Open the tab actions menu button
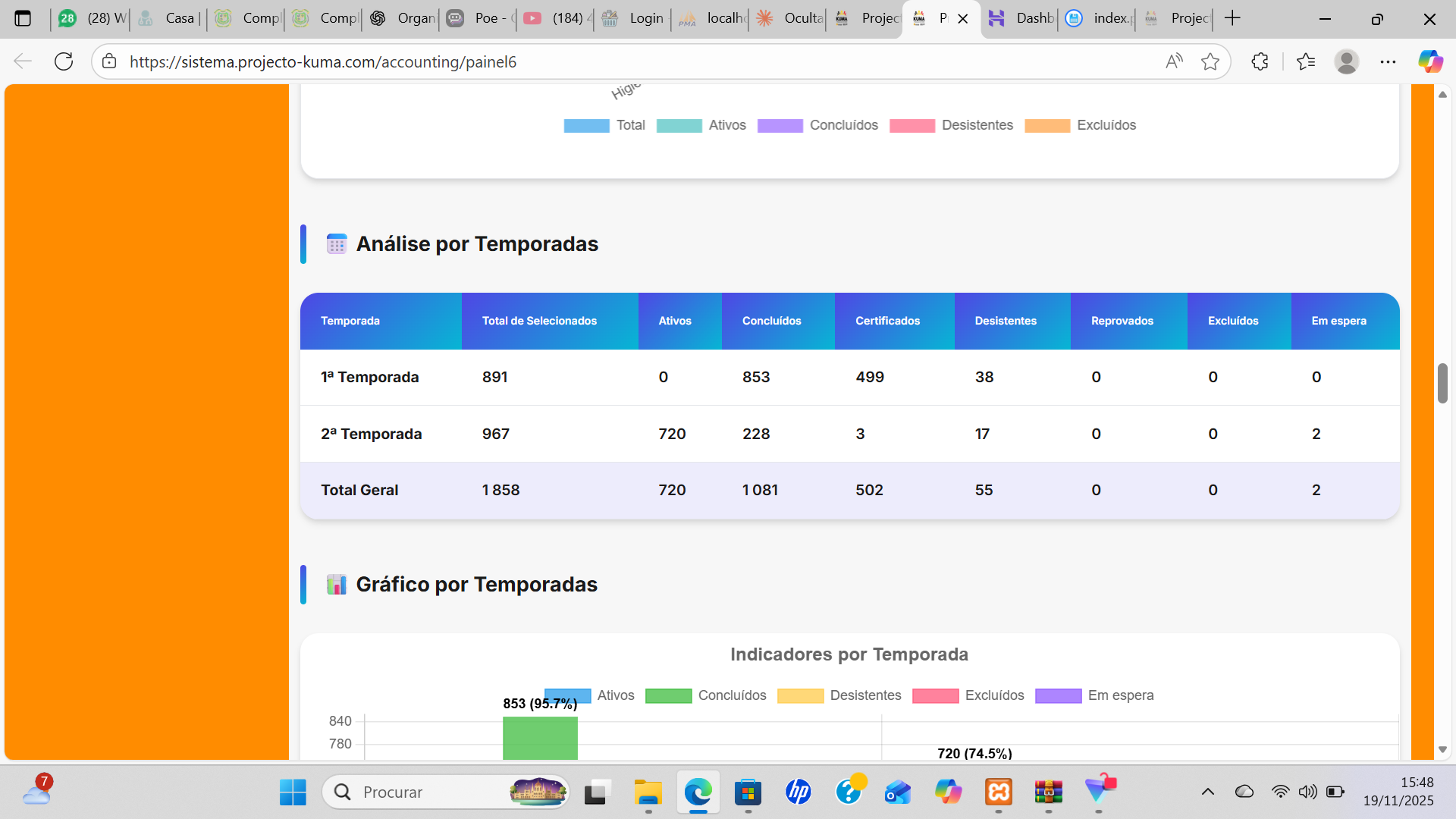 (23, 18)
